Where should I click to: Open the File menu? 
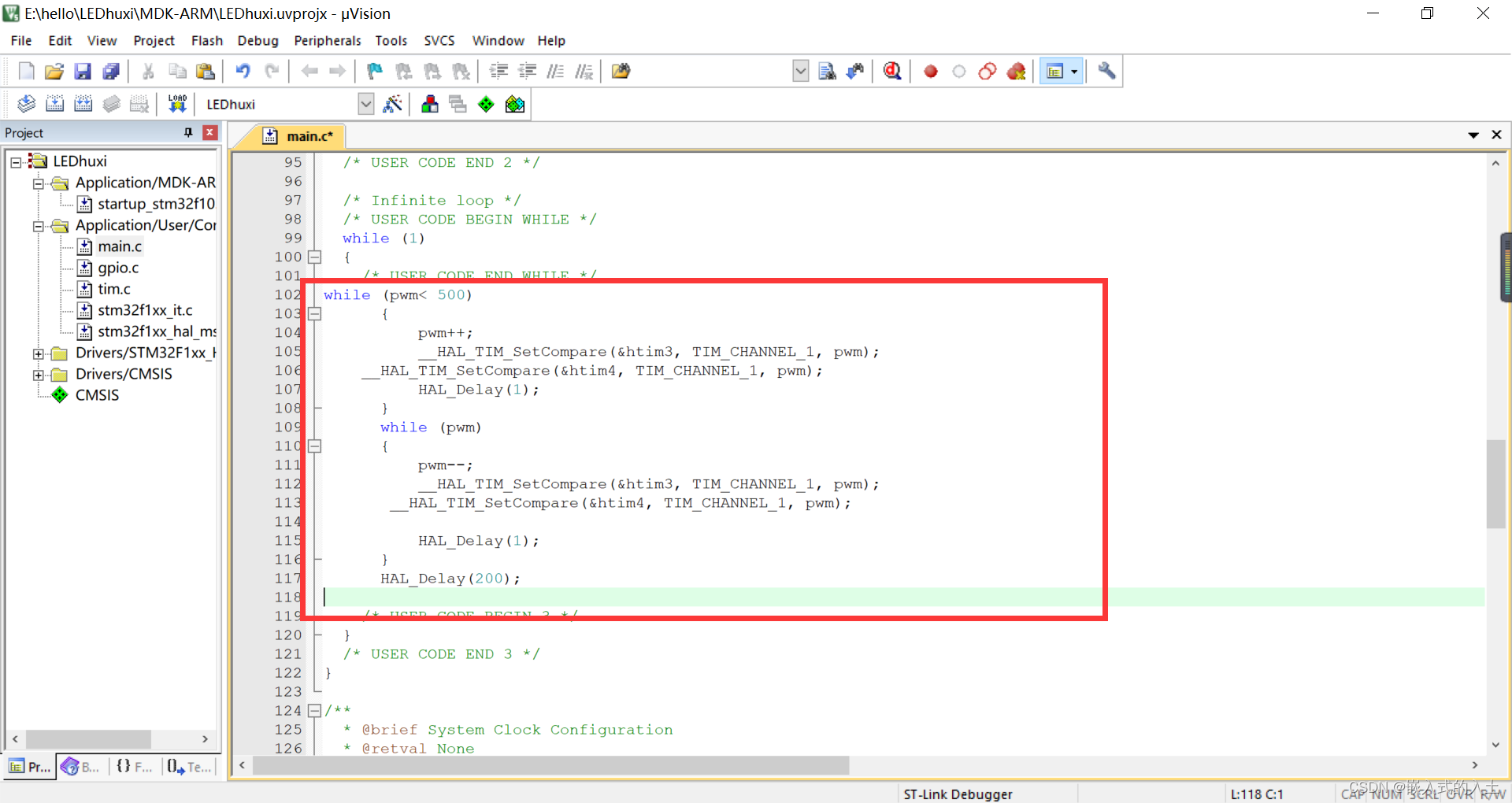[x=21, y=41]
